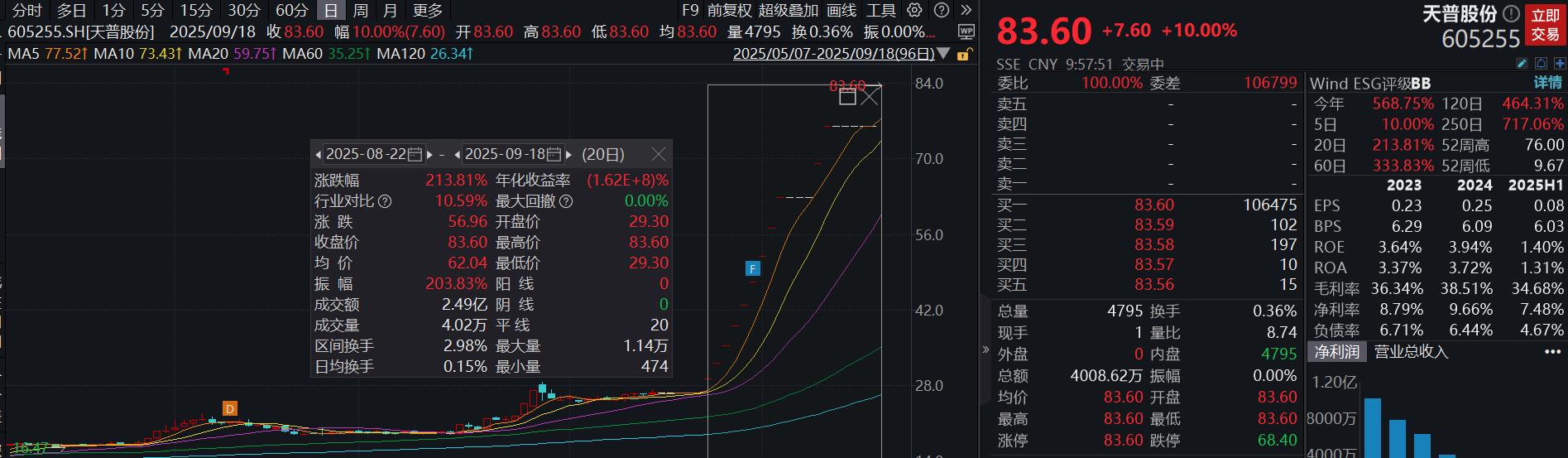Open 前复权 adjustment menu
The width and height of the screenshot is (1568, 458).
coord(730,10)
